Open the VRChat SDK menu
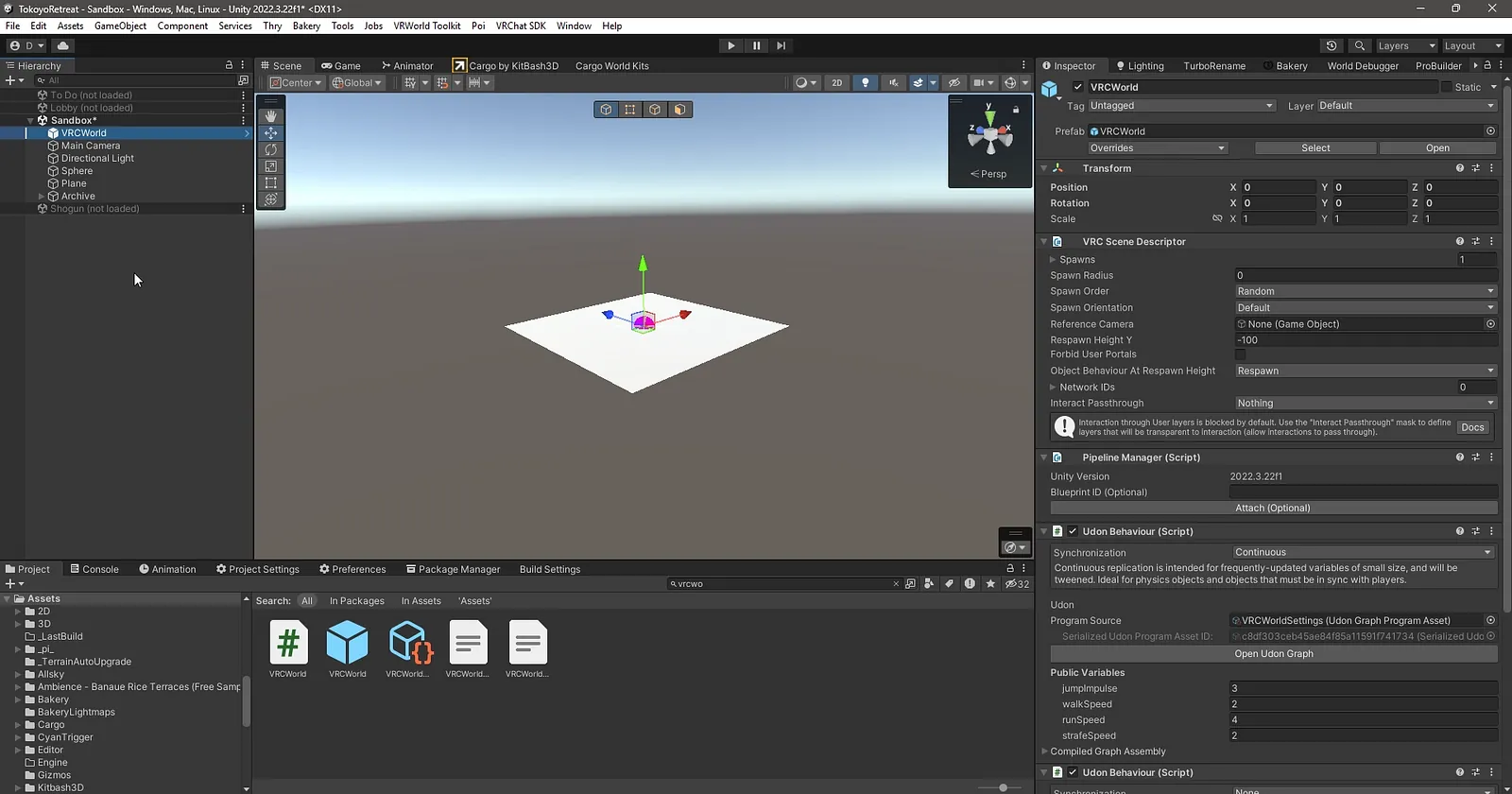 [x=521, y=26]
